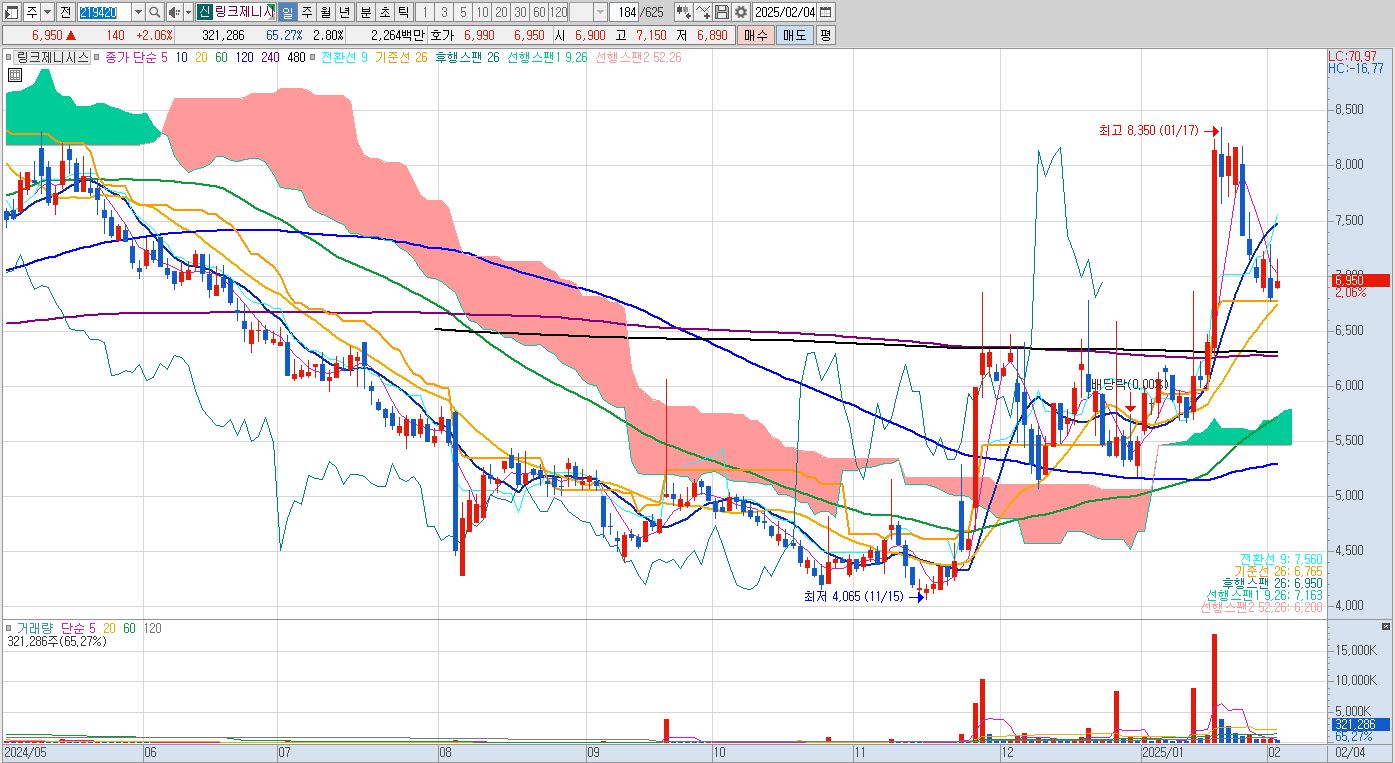
Task: Choose the 1 interval preset
Action: click(425, 12)
